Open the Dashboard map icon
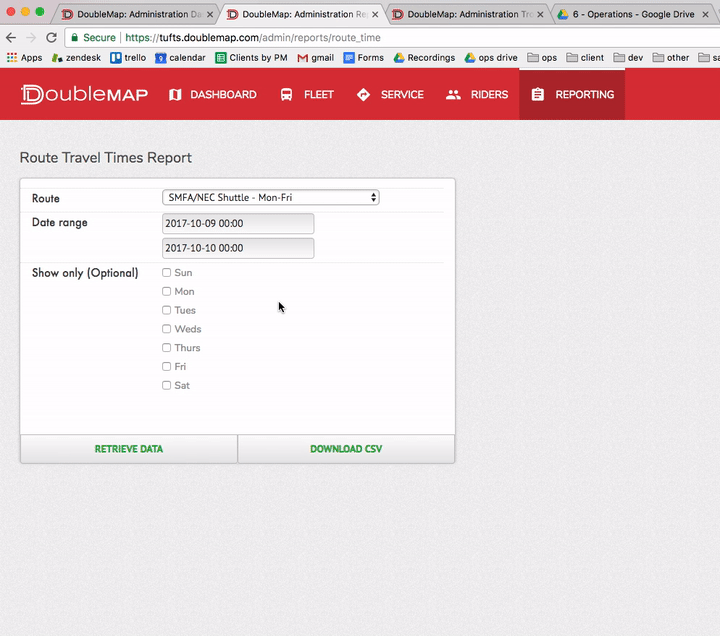 pyautogui.click(x=176, y=95)
